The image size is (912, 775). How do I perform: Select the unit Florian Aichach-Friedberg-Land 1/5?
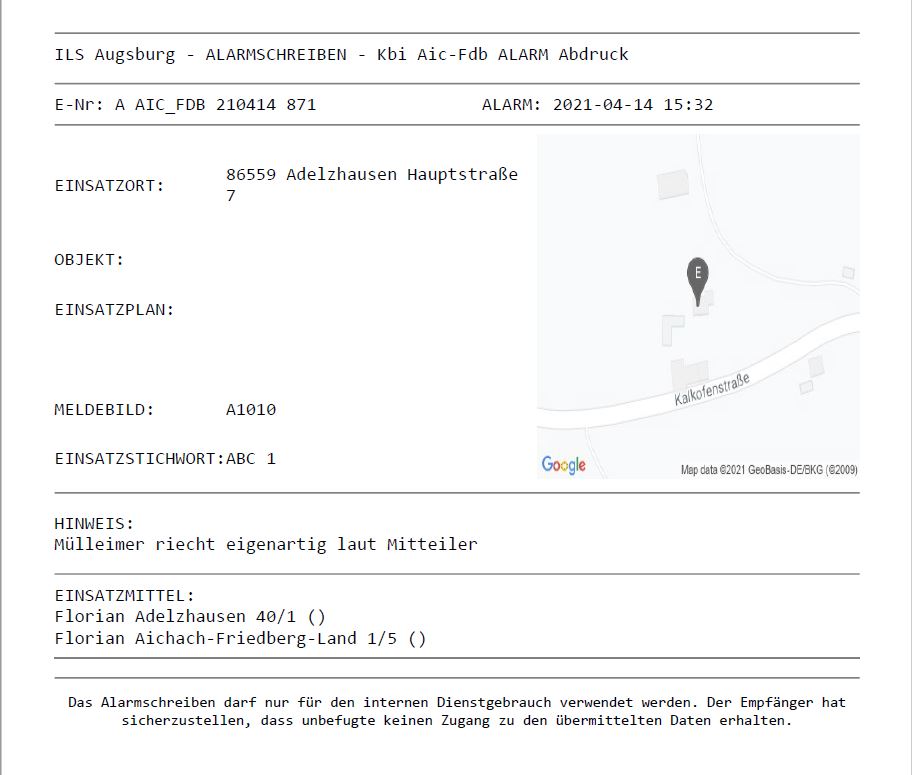pyautogui.click(x=240, y=638)
